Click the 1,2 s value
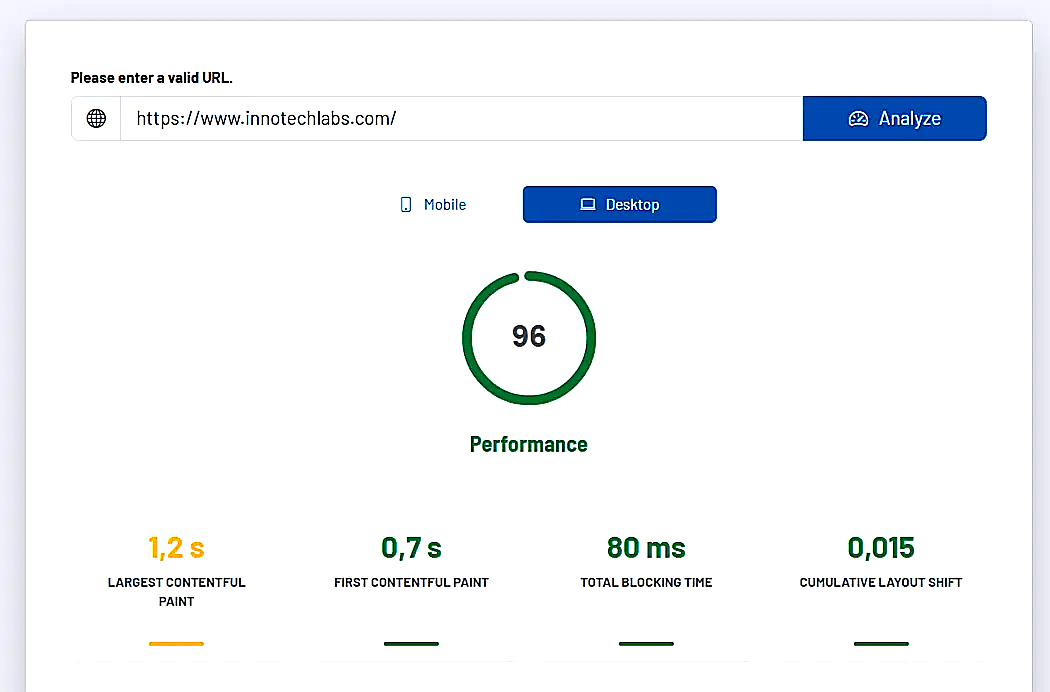 (x=176, y=548)
